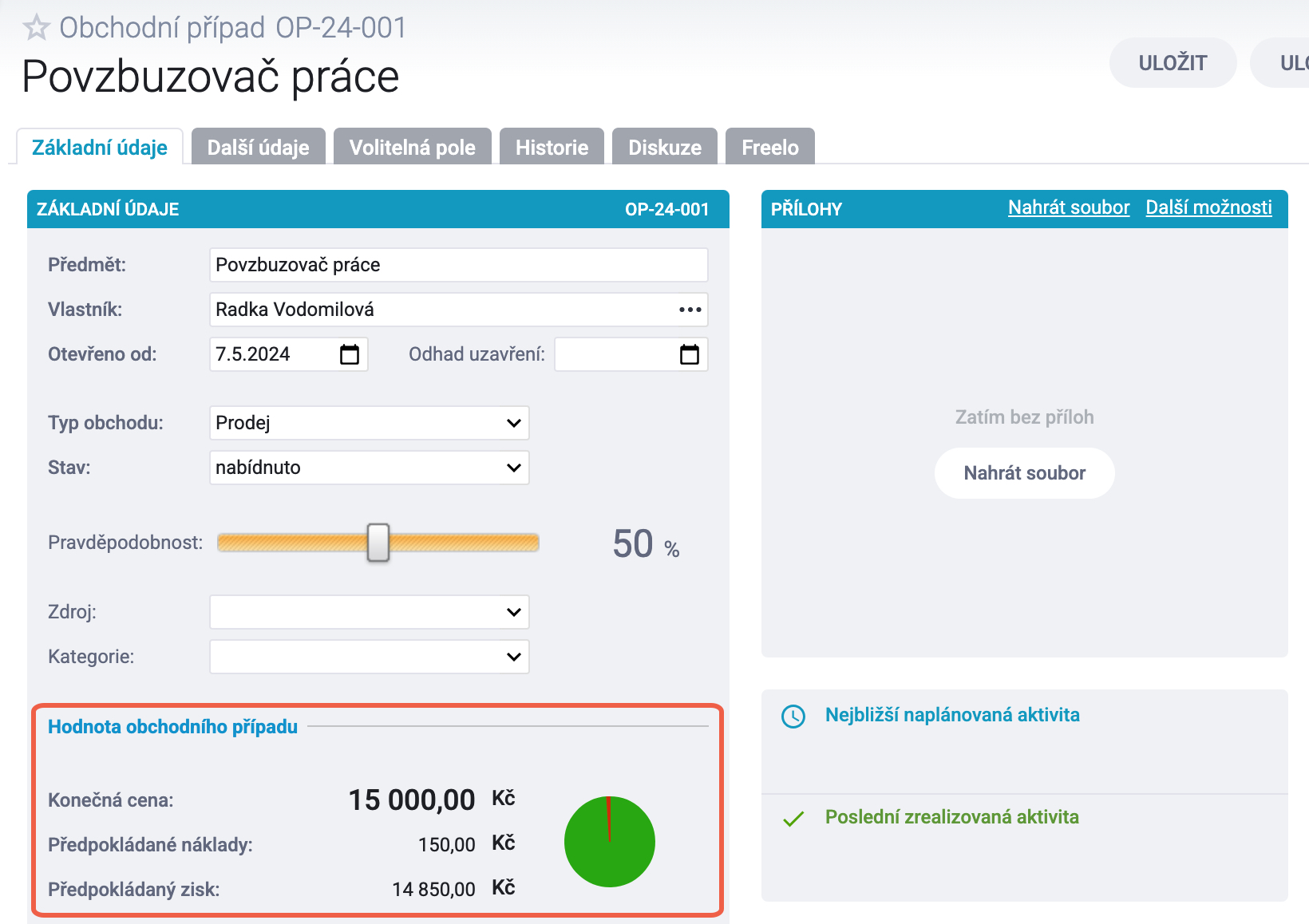Click the Další možnosti link
This screenshot has height=924, width=1309.
(x=1208, y=207)
